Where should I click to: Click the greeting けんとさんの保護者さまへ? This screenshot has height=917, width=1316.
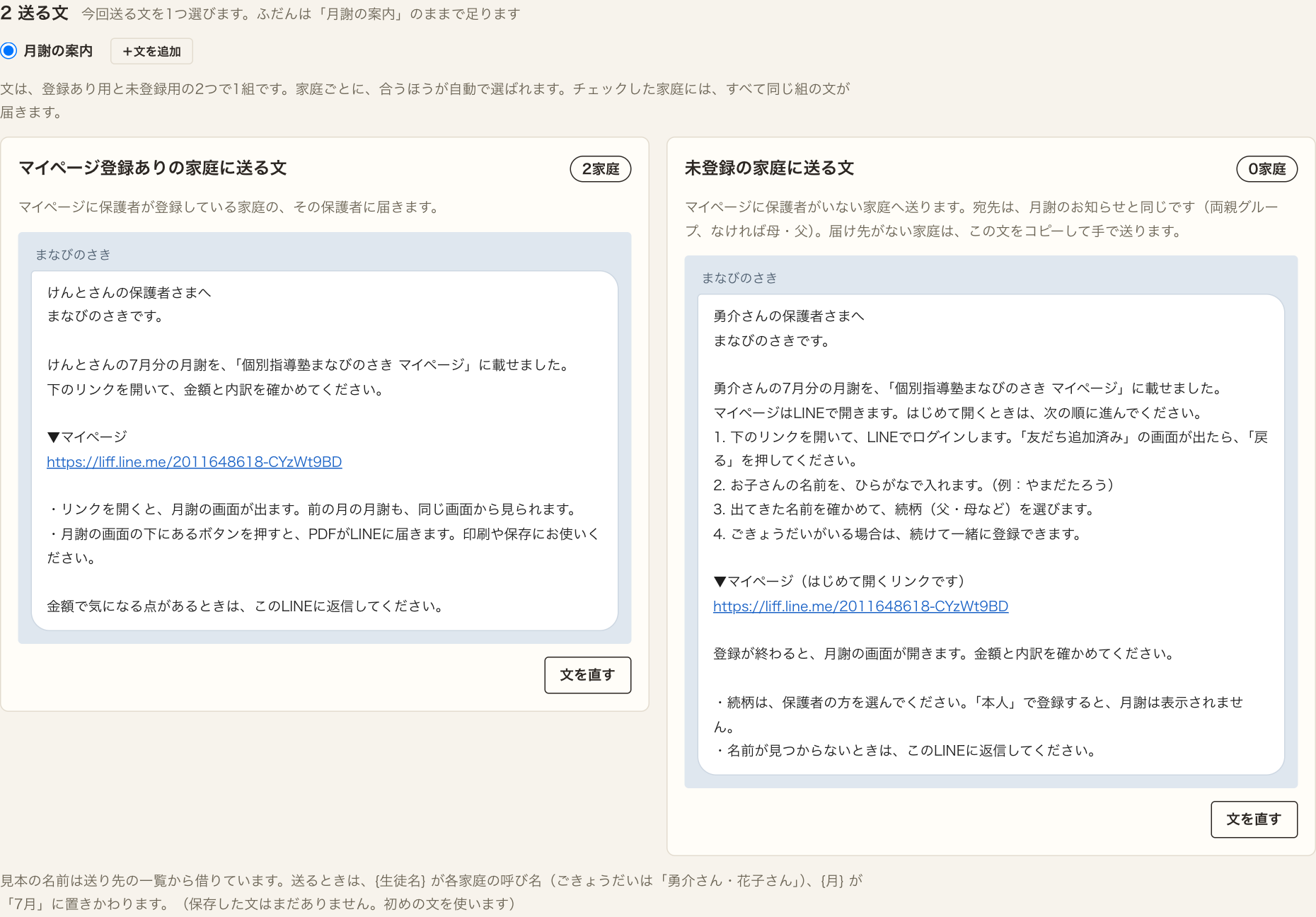click(129, 293)
